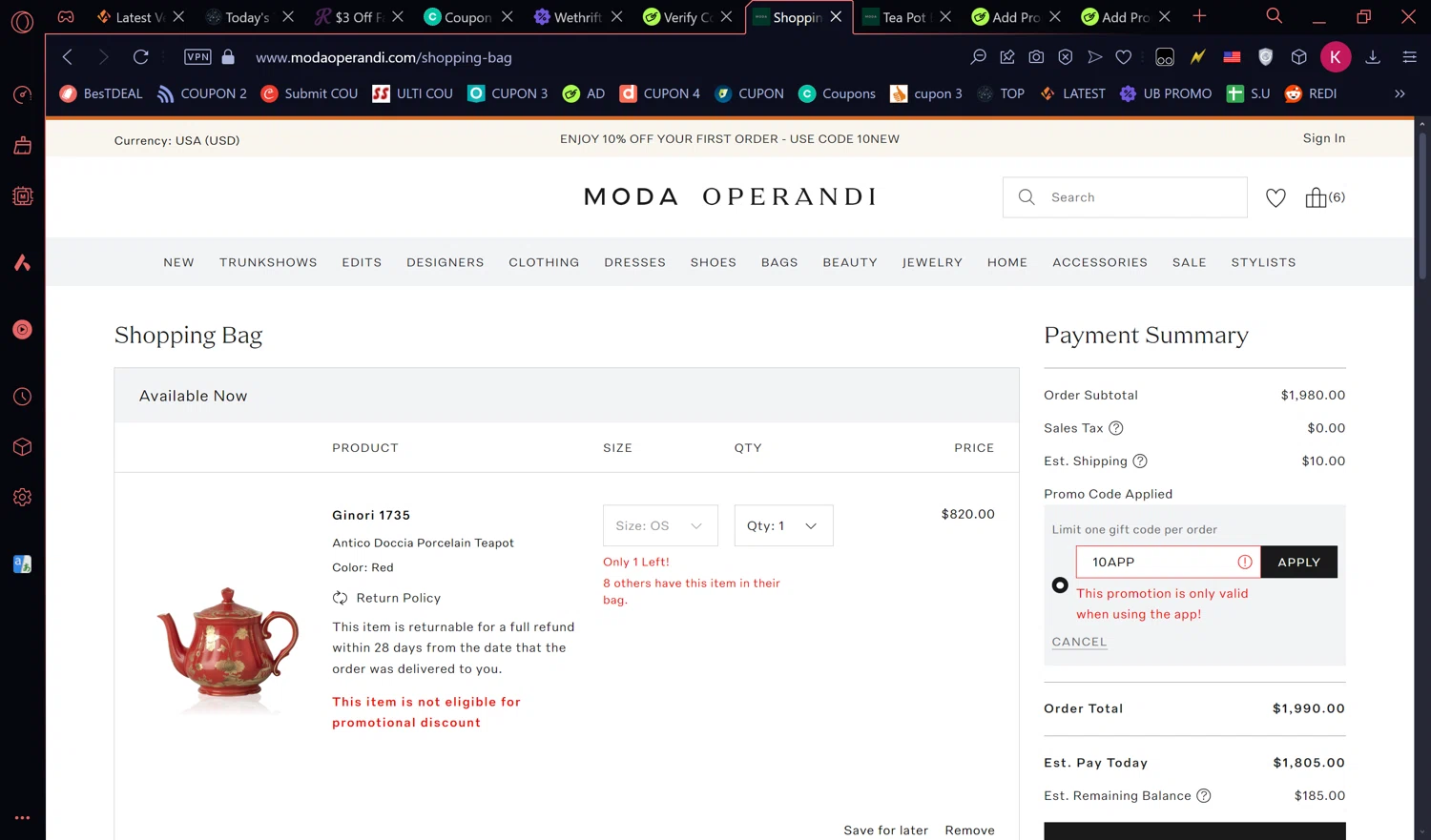Image resolution: width=1431 pixels, height=840 pixels.
Task: Click the page vertical scrollbar
Action: 1421,205
